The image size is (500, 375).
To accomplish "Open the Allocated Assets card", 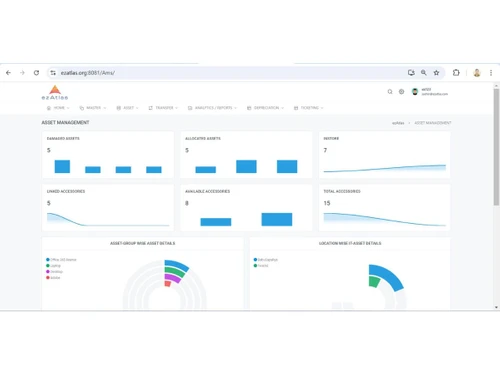I will (246, 155).
